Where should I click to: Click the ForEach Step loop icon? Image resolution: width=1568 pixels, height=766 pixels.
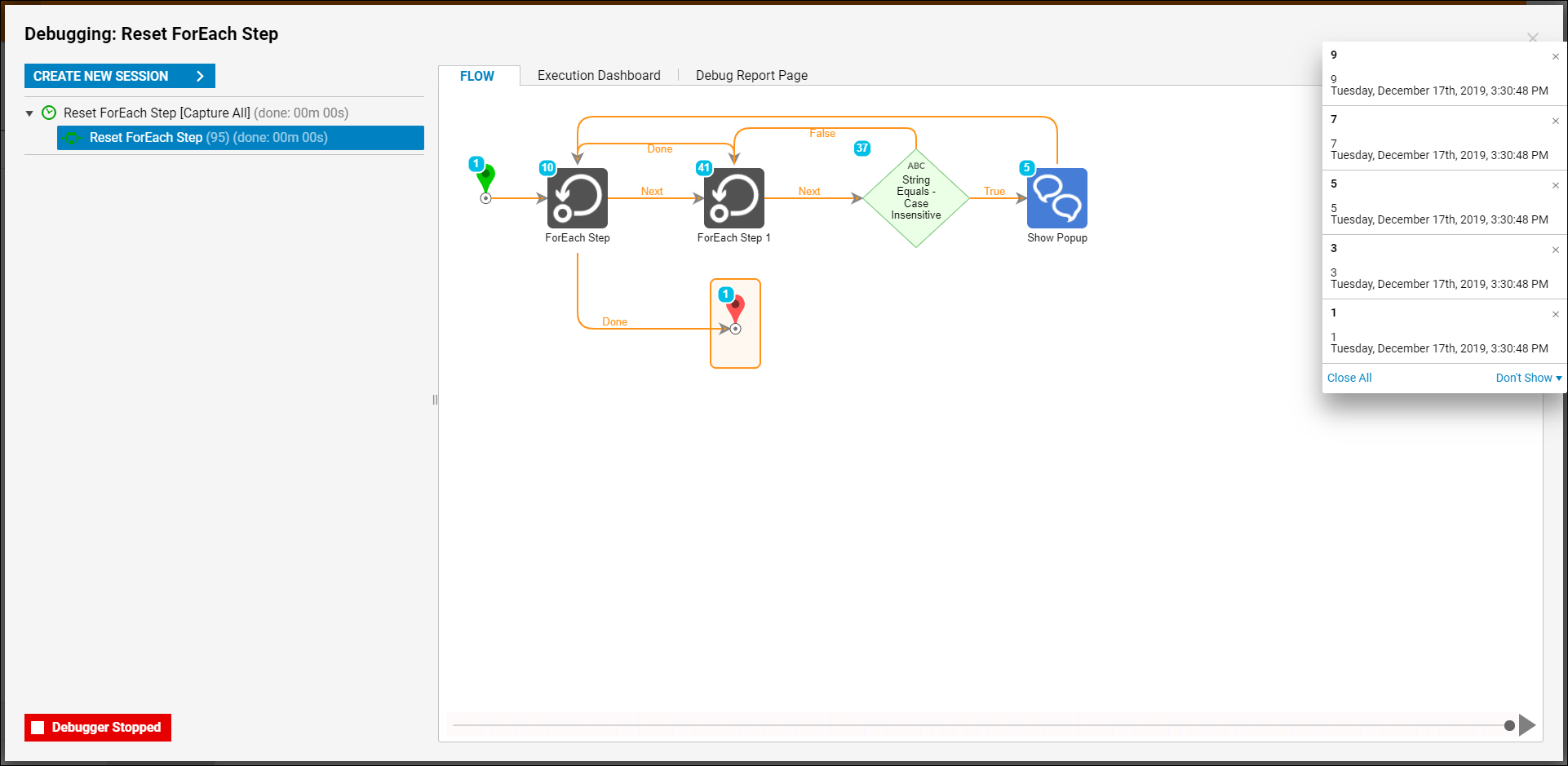coord(578,198)
